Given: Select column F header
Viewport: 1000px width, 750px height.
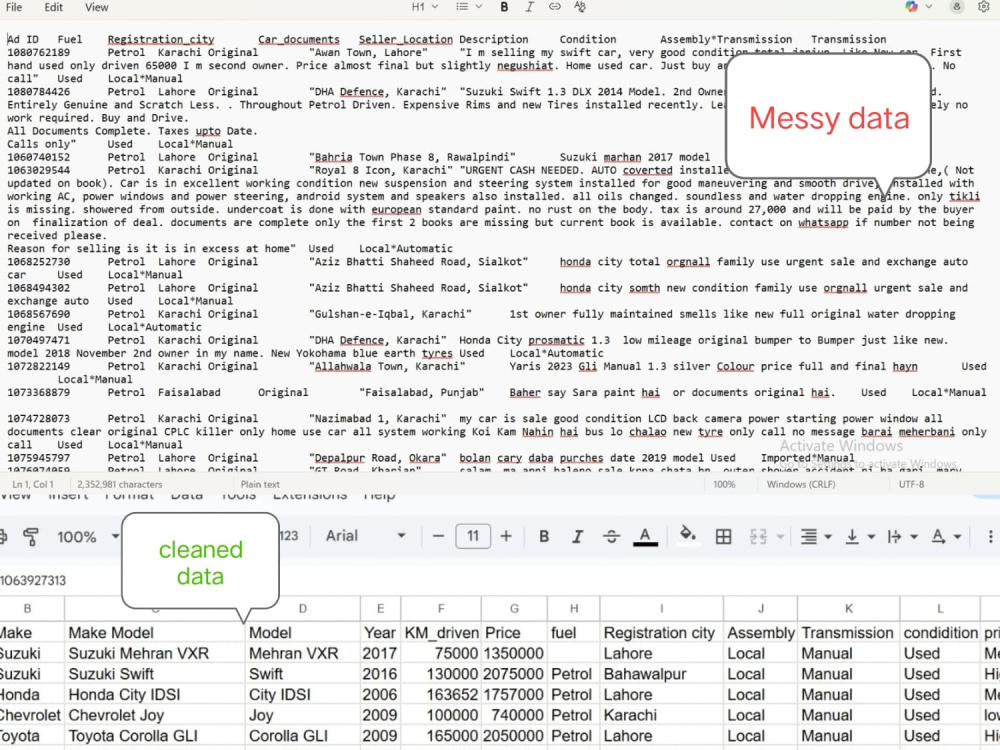Looking at the screenshot, I should (x=441, y=608).
